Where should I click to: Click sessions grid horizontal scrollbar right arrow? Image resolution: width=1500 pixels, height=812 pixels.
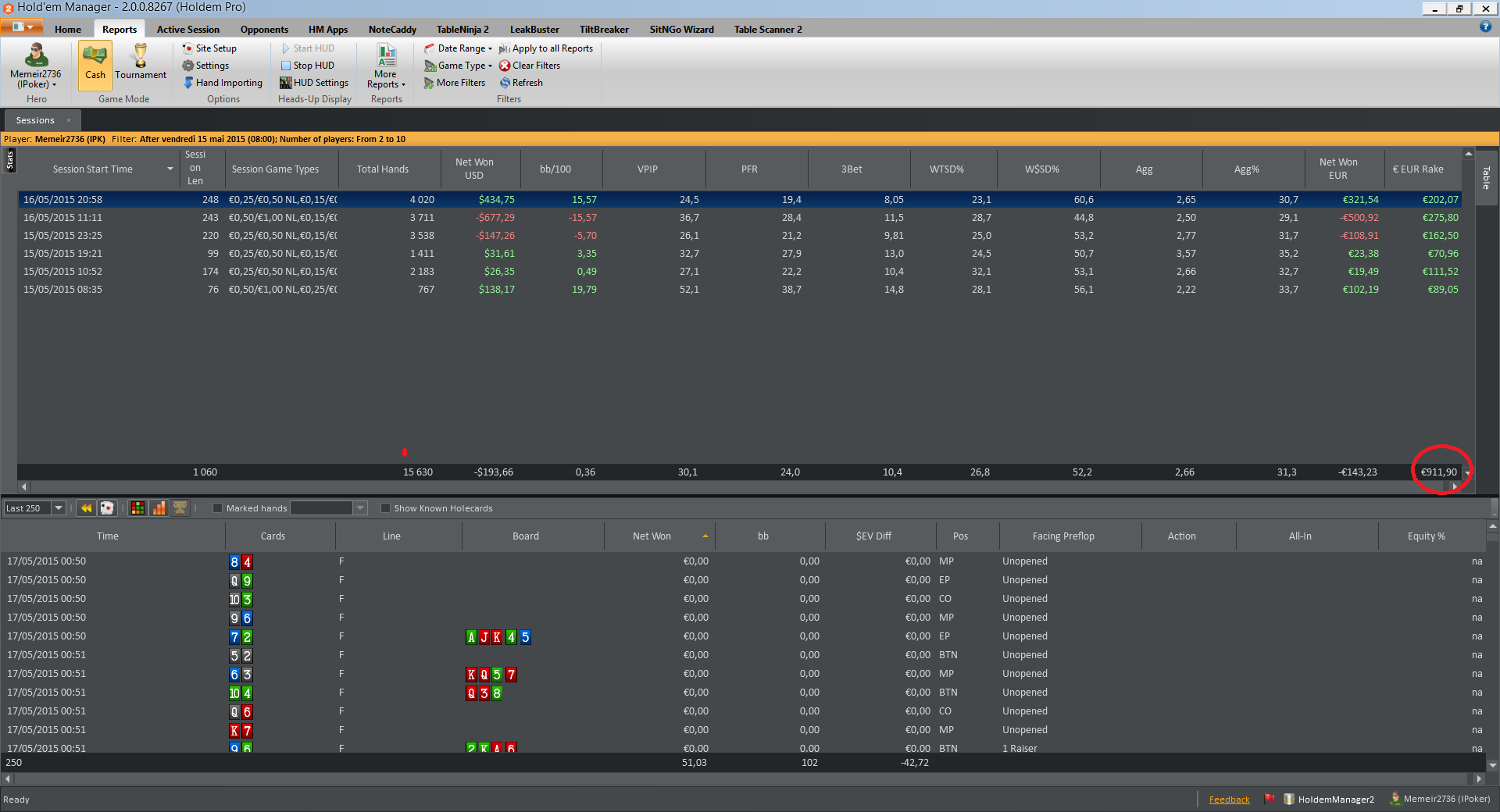click(1455, 486)
